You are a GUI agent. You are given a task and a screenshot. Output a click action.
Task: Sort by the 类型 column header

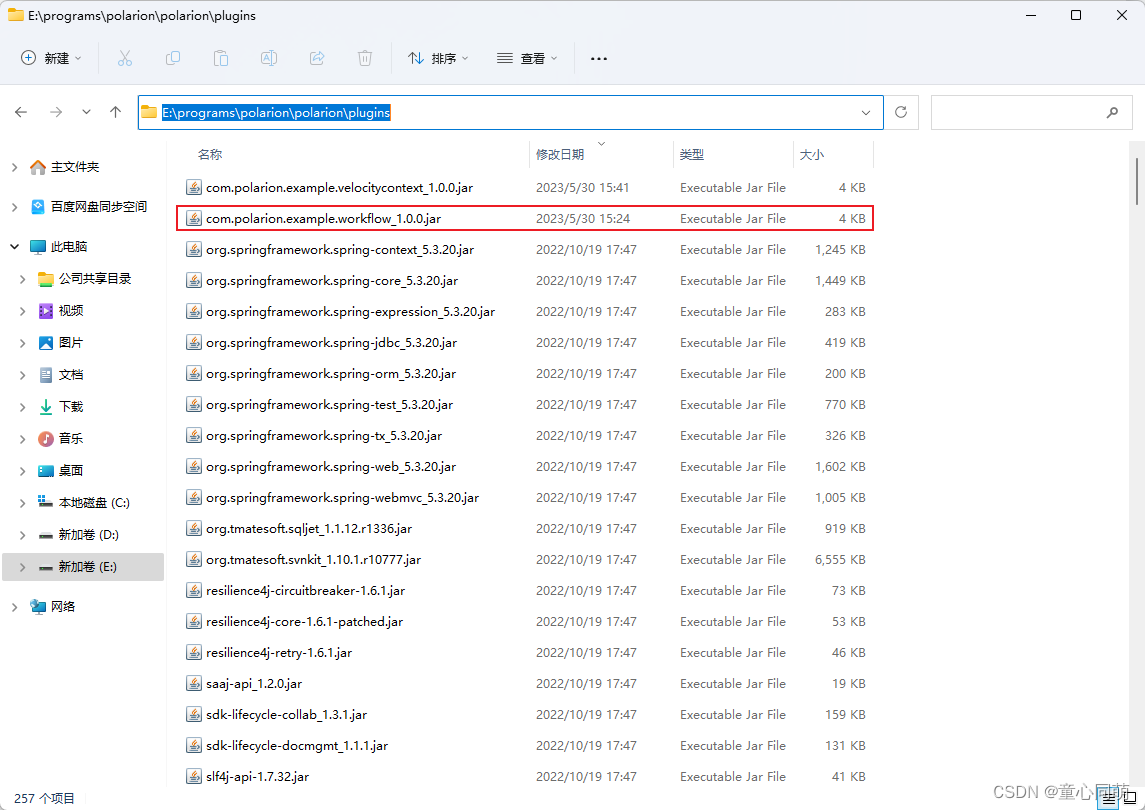click(692, 155)
